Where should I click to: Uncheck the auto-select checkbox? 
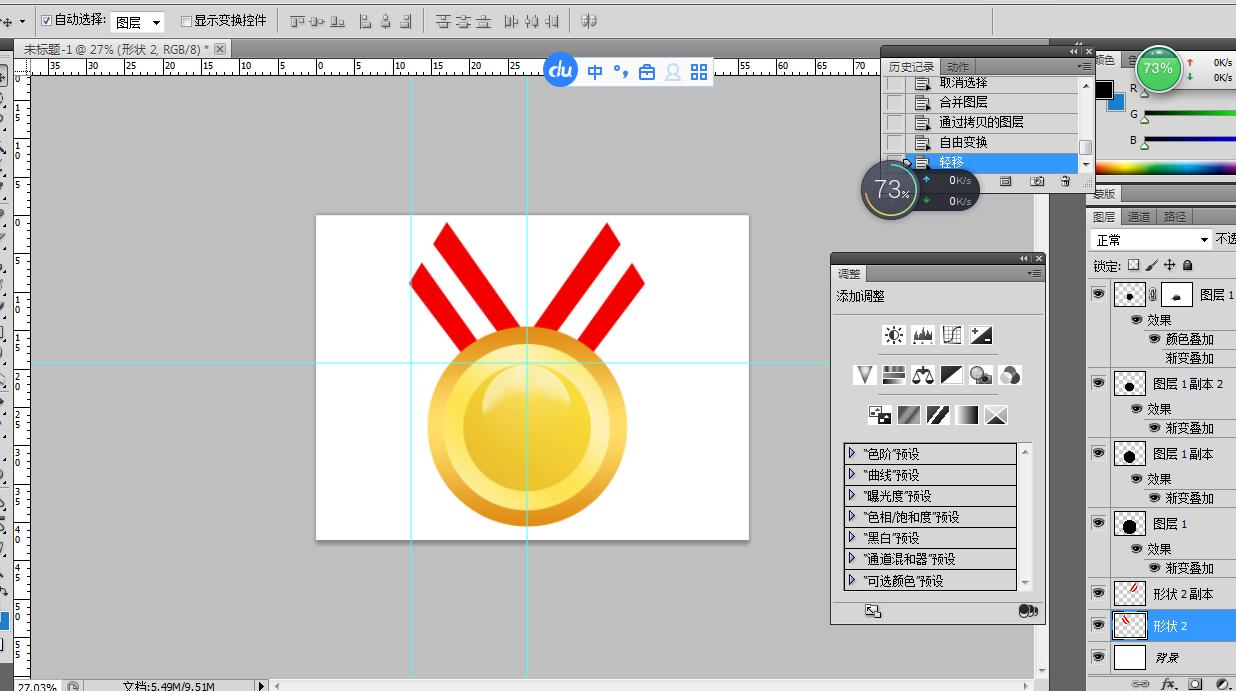coord(46,21)
